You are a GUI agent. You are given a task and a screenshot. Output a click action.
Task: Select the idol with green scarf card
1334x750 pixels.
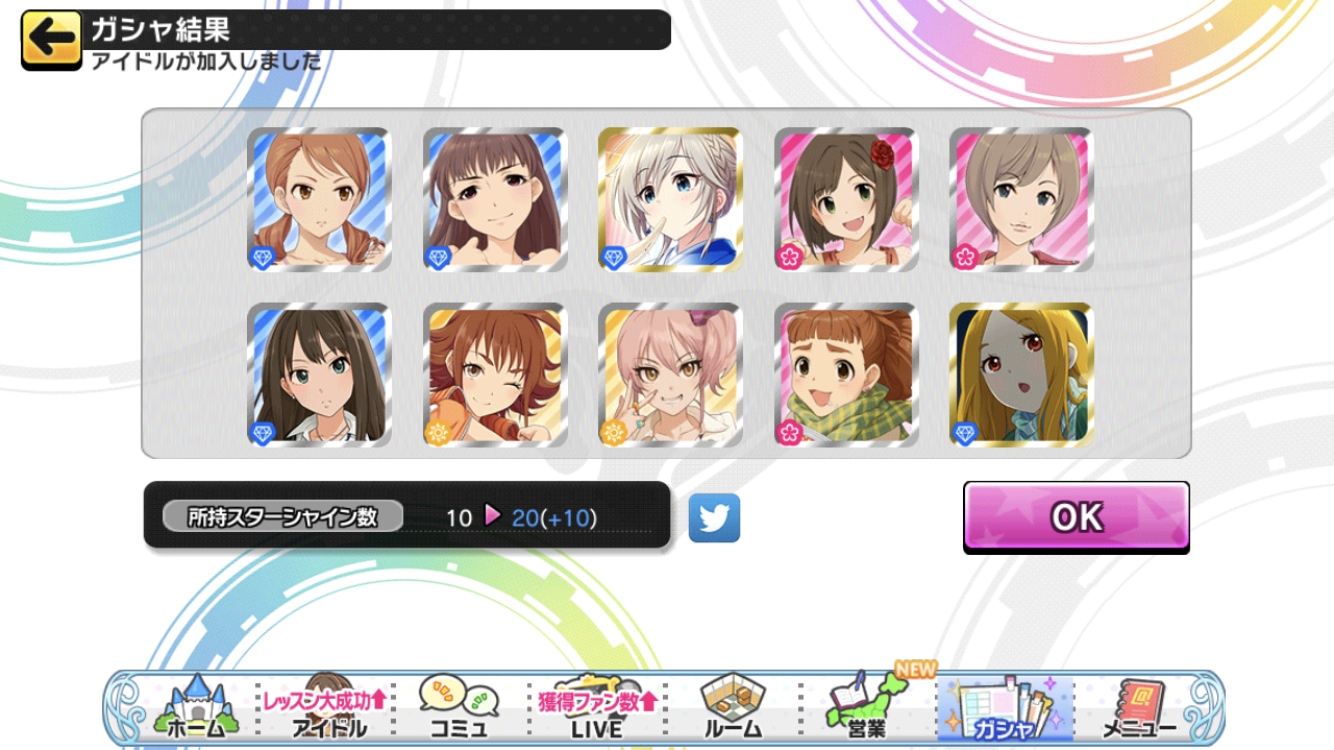click(846, 375)
